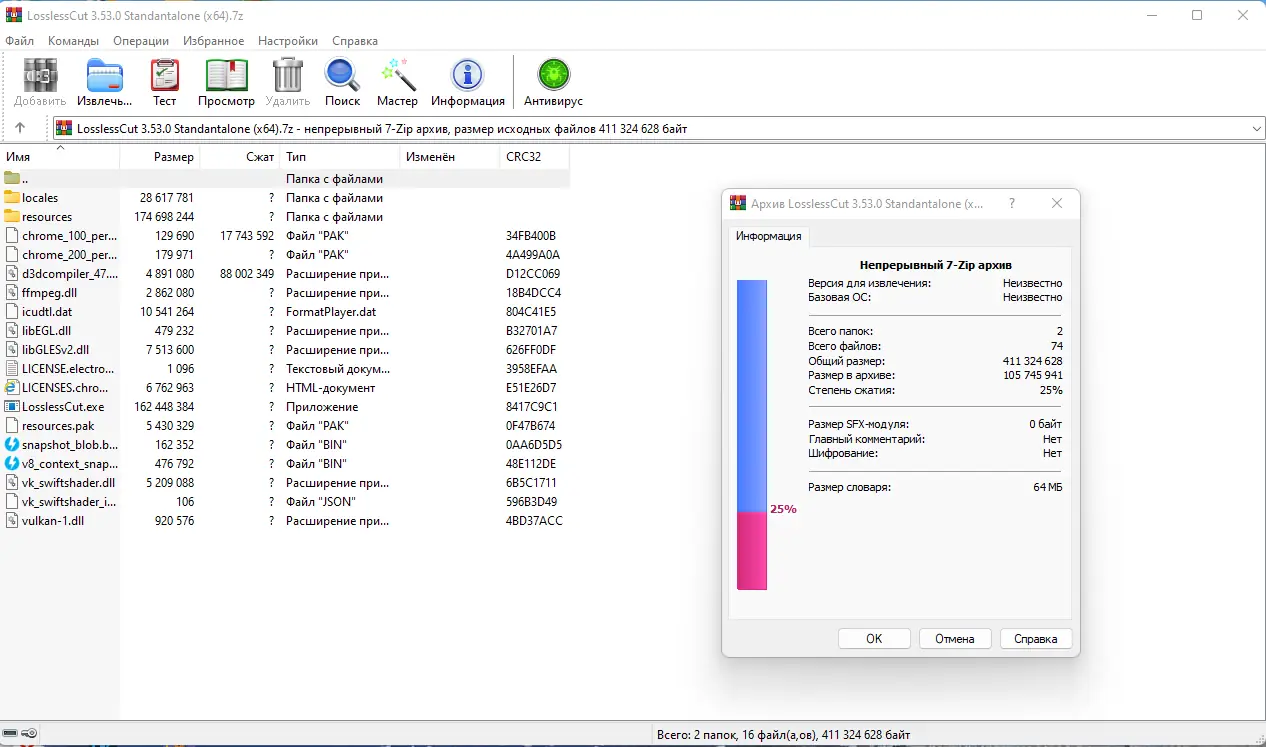Click the d3dcompiler_47 dll file icon
Image resolution: width=1266 pixels, height=747 pixels.
pyautogui.click(x=12, y=274)
